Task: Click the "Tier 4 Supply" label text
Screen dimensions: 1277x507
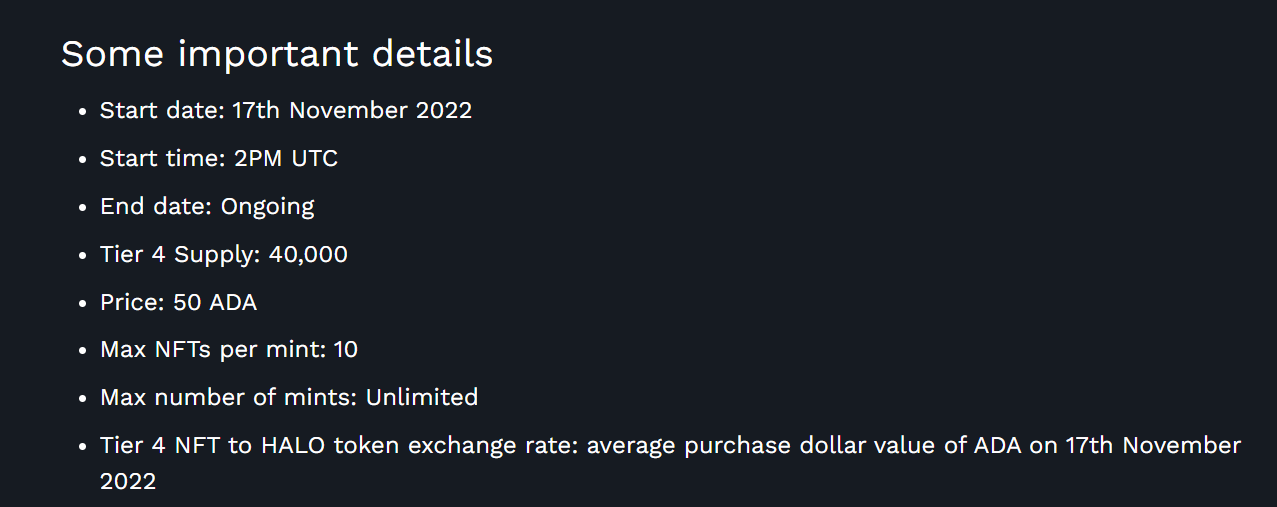Action: coord(177,254)
